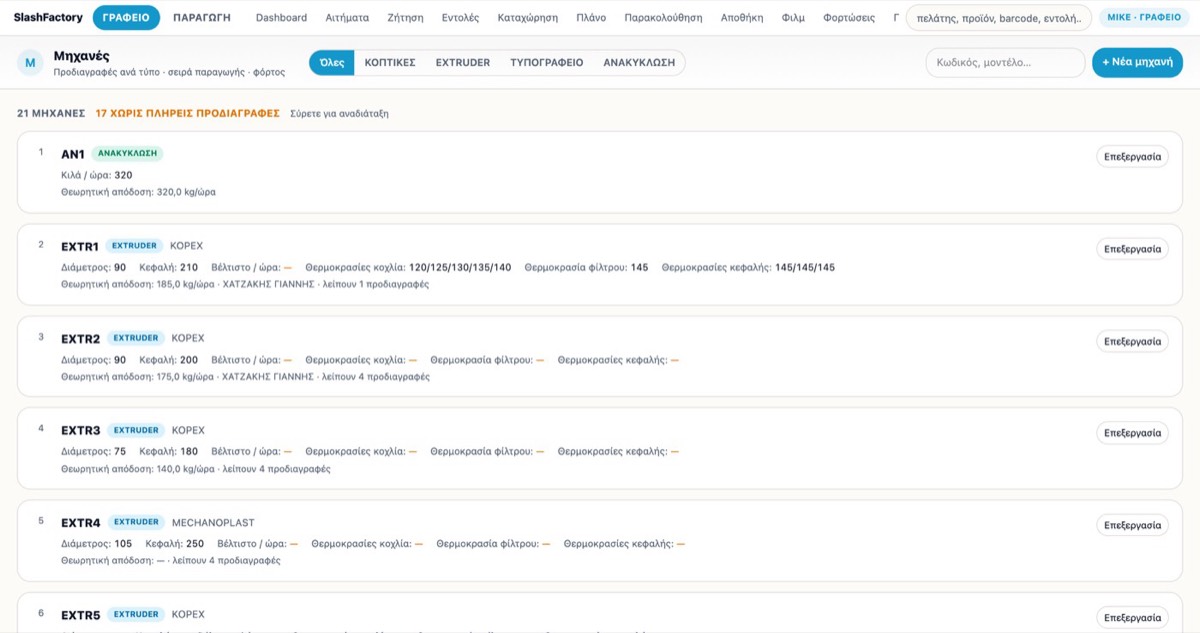Navigate to Φορτώσεις
This screenshot has height=633, width=1200.
(849, 18)
